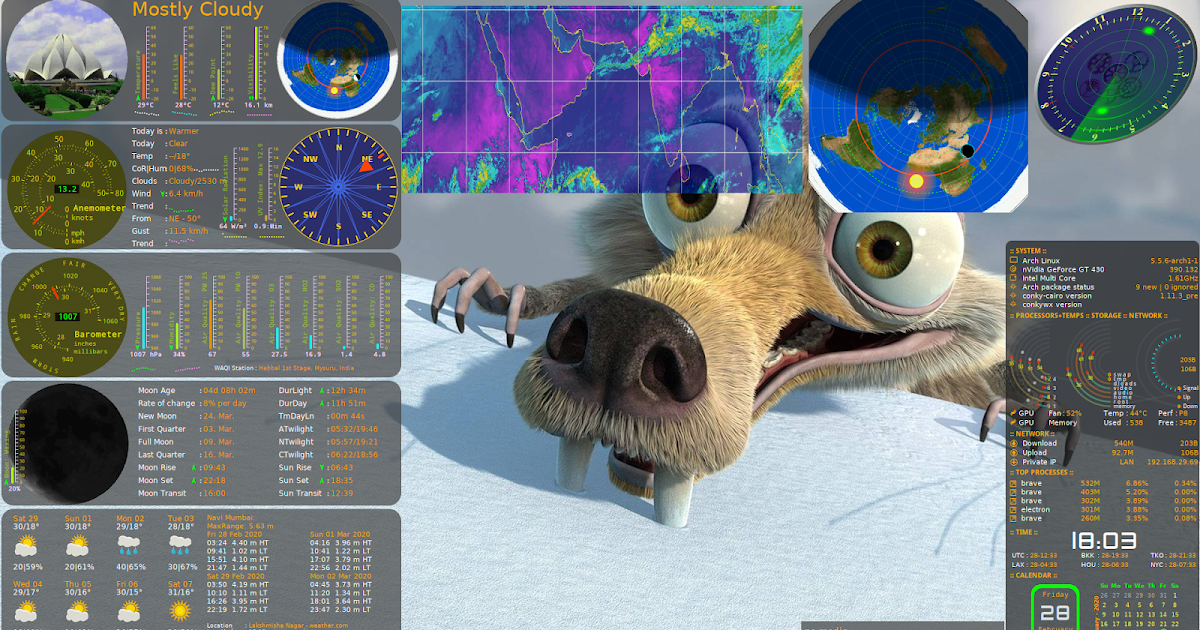Click the 'Navi Mumbai' tide header

(229, 519)
